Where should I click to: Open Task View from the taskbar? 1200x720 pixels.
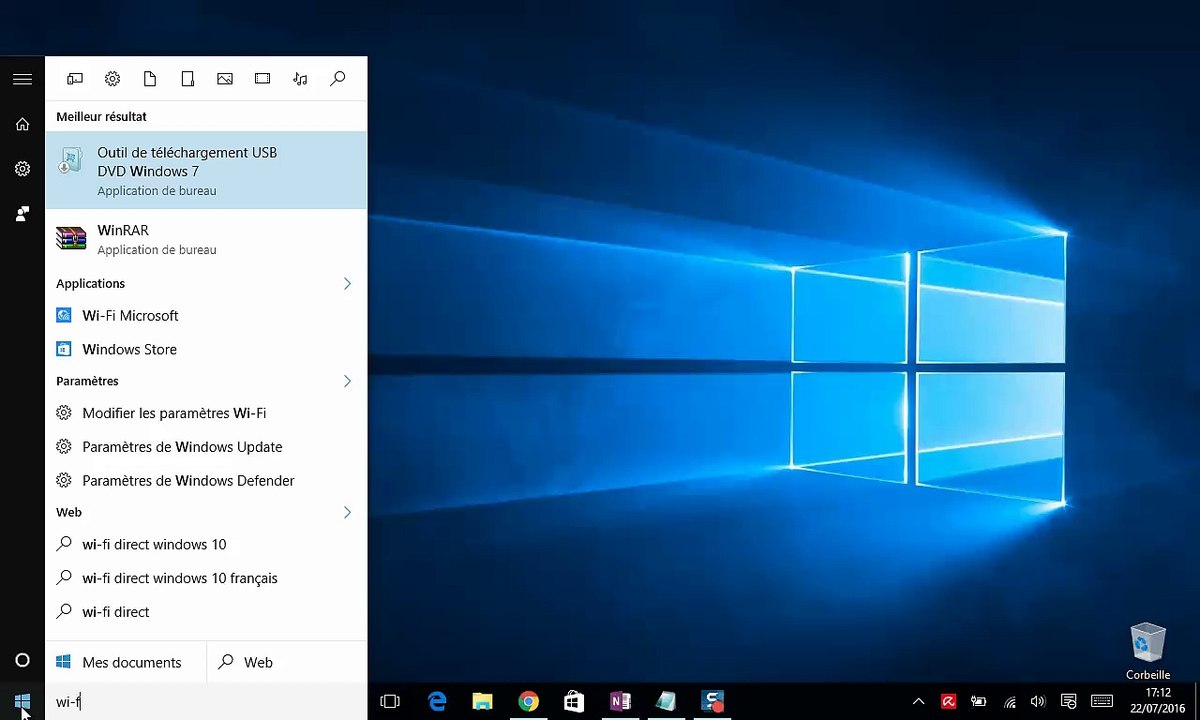390,701
